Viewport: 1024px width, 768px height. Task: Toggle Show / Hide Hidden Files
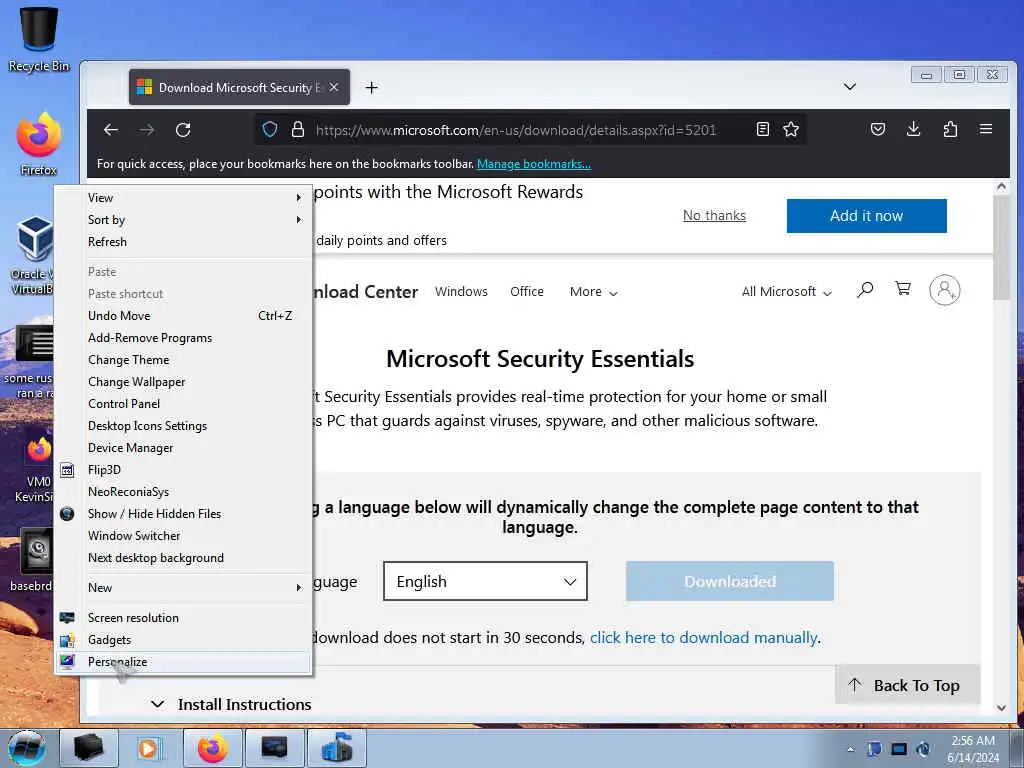183,513
